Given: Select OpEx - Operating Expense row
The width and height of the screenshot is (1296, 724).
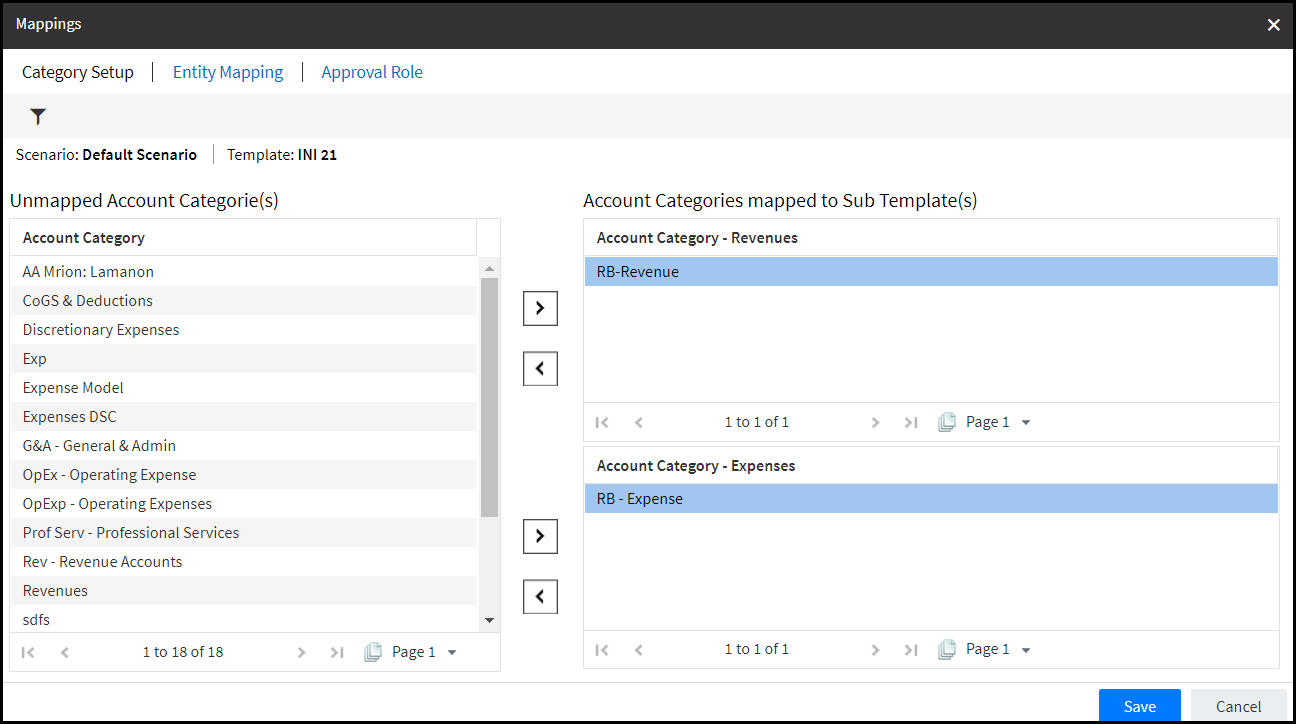Looking at the screenshot, I should [x=244, y=475].
